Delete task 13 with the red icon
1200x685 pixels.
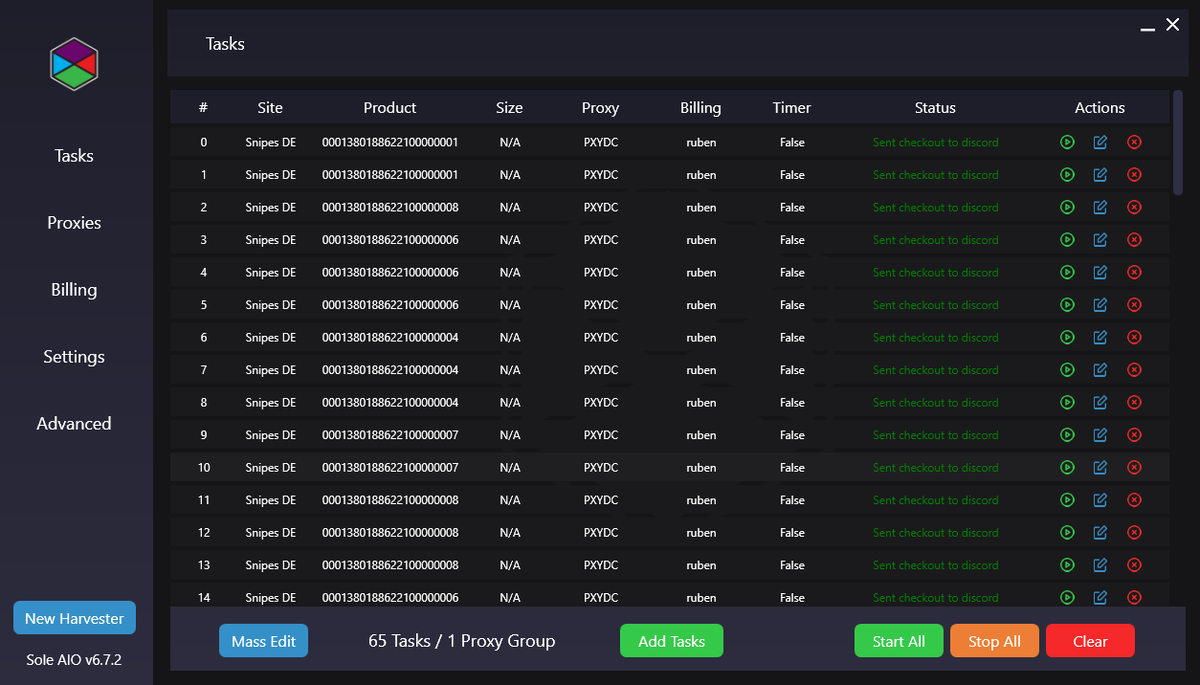pyautogui.click(x=1134, y=565)
